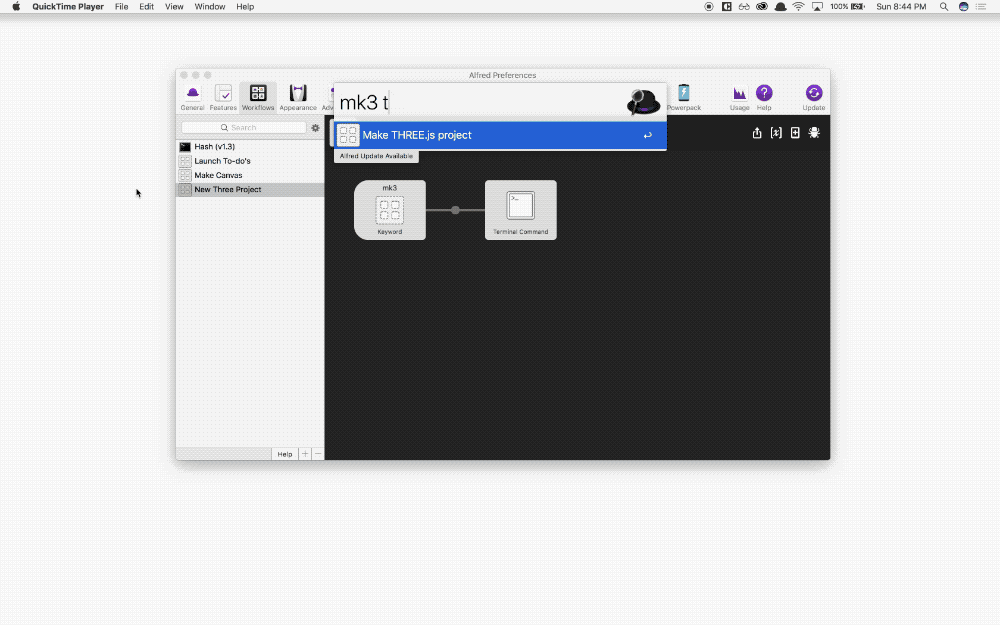
Task: Click the Creative Cloud menu bar icon
Action: pos(761,6)
